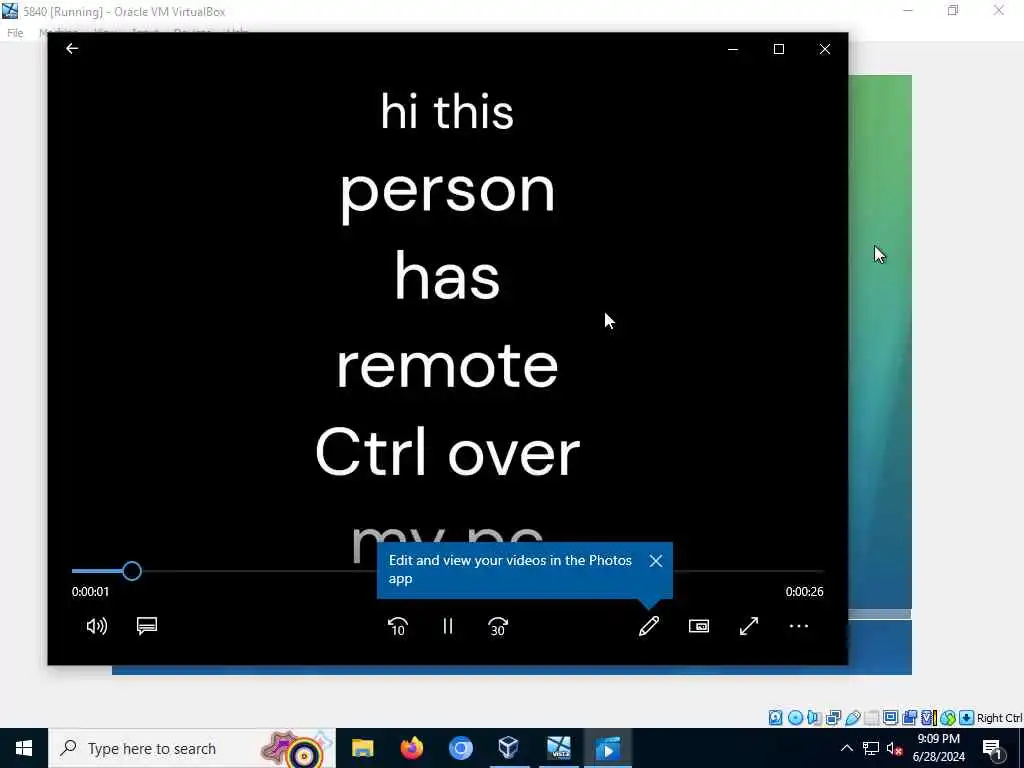Minimize the video player window

(x=733, y=49)
